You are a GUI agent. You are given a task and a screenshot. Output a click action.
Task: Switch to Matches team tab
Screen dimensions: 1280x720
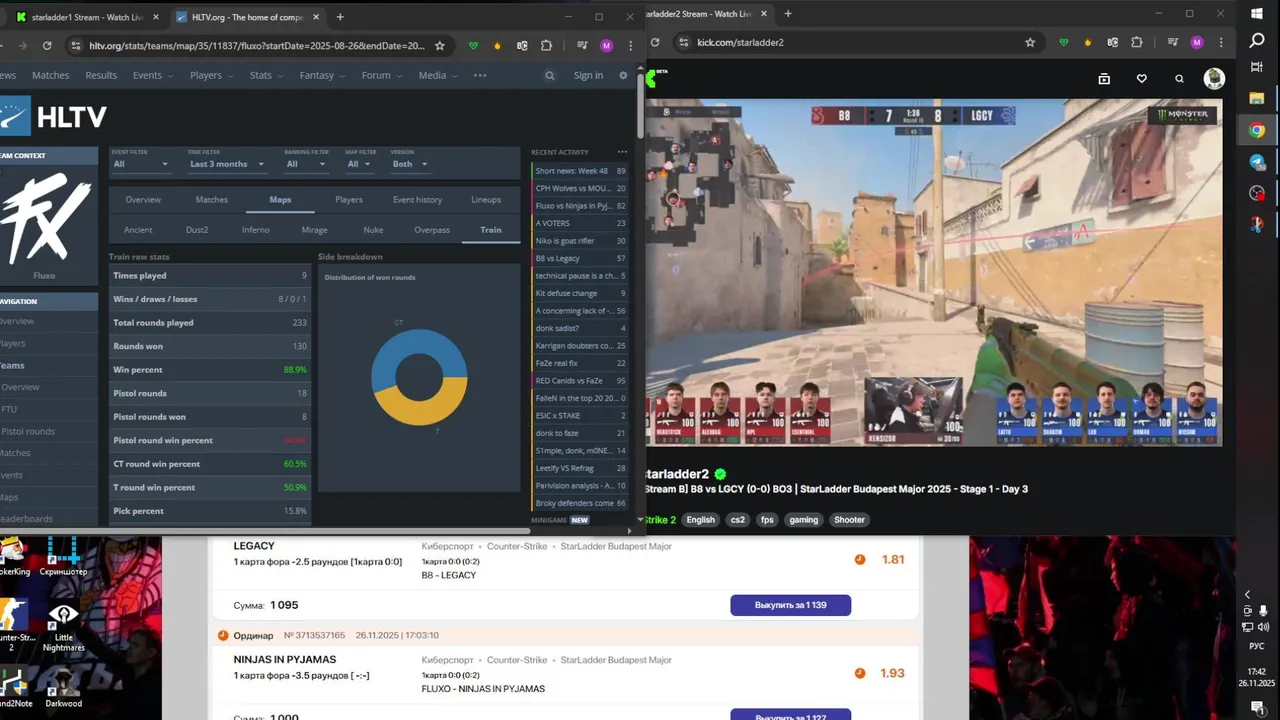tap(211, 200)
